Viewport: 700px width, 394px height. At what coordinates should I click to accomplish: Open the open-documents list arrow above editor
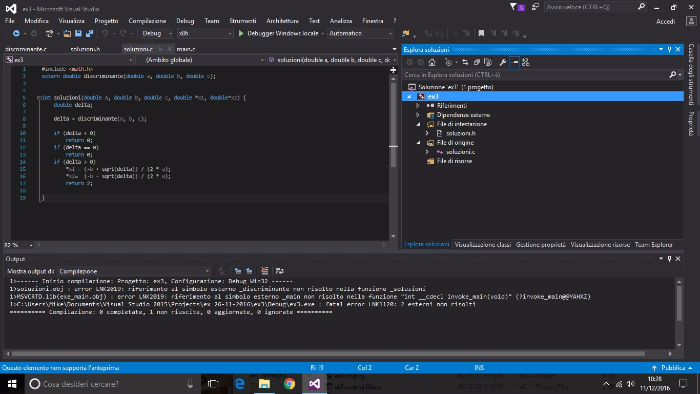394,49
